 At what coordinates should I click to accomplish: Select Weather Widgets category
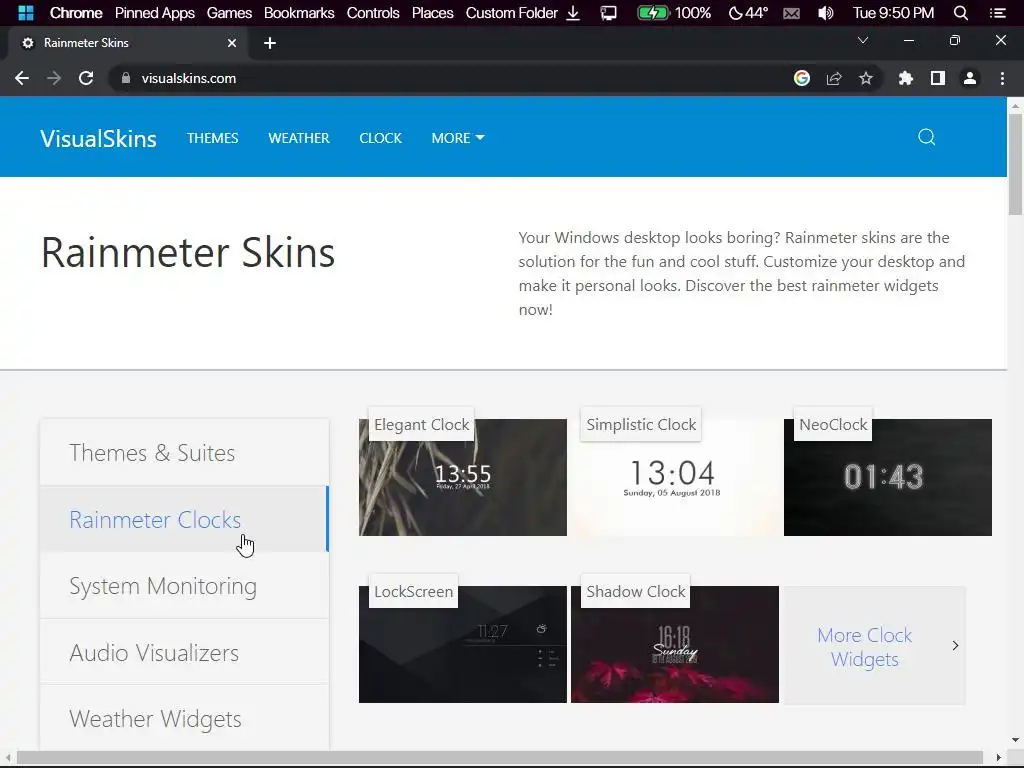point(184,718)
